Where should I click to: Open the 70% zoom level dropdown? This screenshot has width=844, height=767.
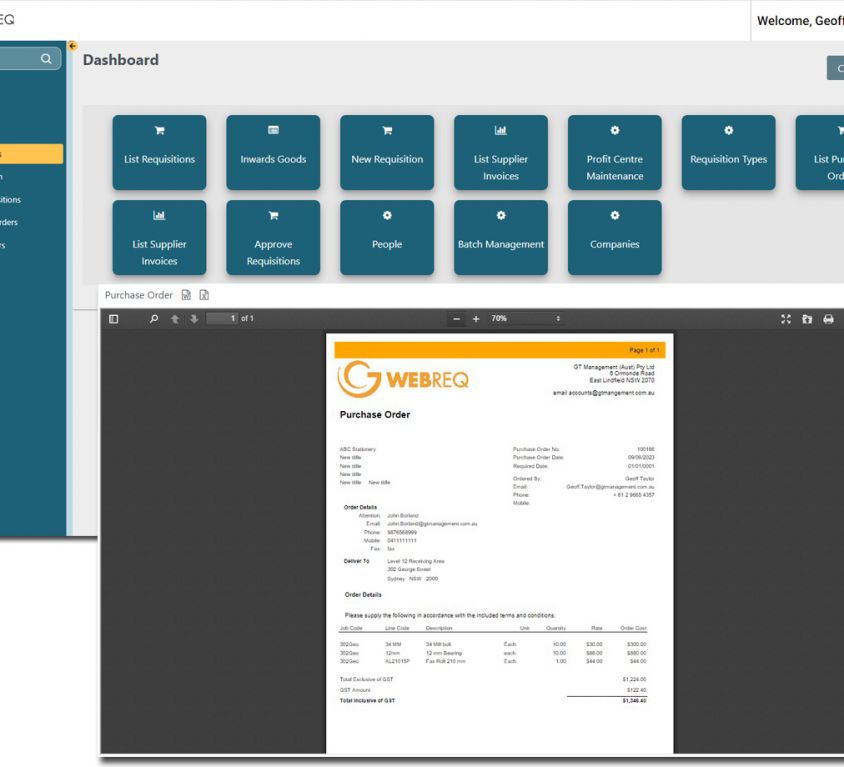(525, 319)
